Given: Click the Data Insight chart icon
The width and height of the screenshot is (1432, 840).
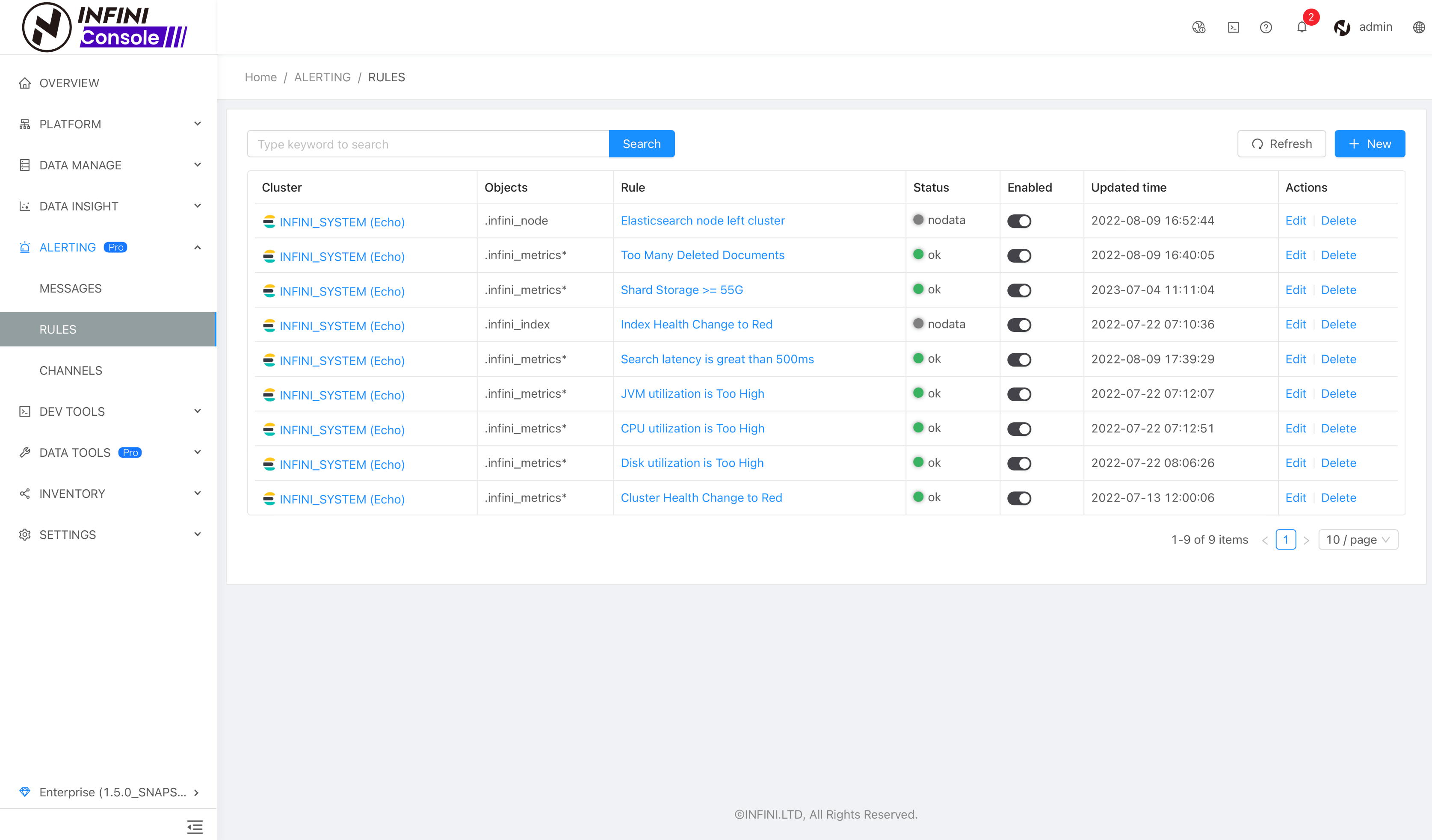Looking at the screenshot, I should click(24, 206).
